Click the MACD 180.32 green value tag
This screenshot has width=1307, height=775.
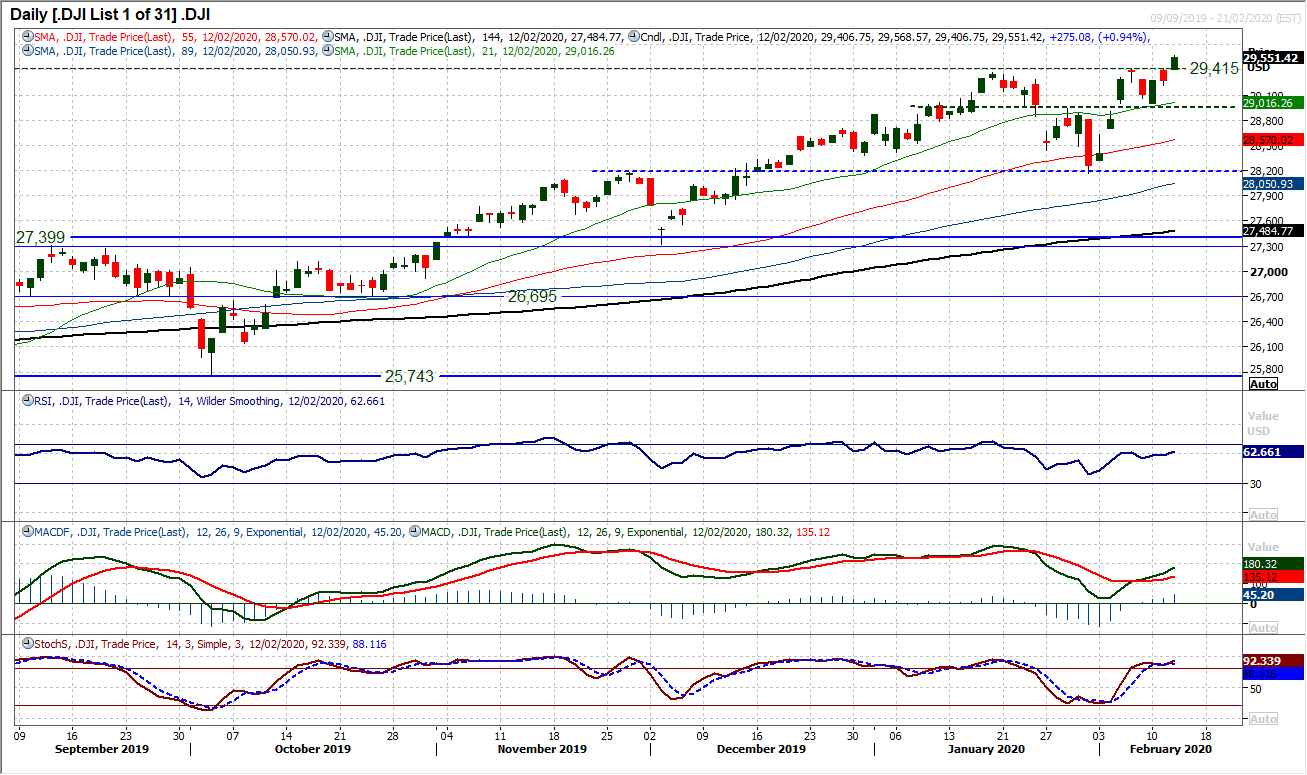click(1274, 564)
